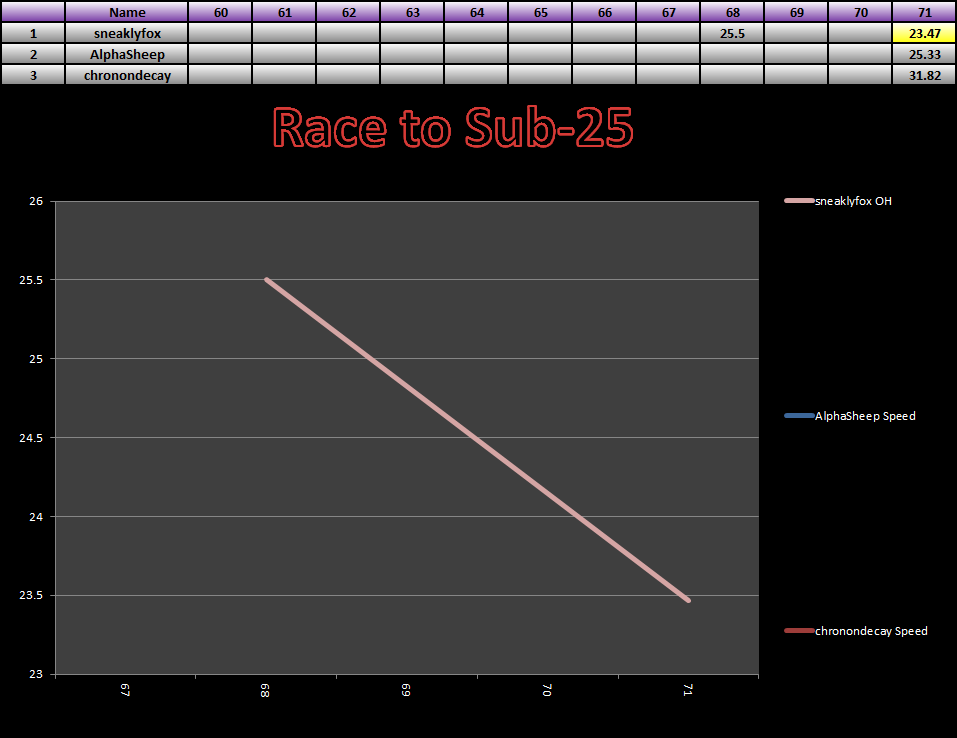The width and height of the screenshot is (957, 738).
Task: Click y-axis label 25.5
Action: point(31,280)
